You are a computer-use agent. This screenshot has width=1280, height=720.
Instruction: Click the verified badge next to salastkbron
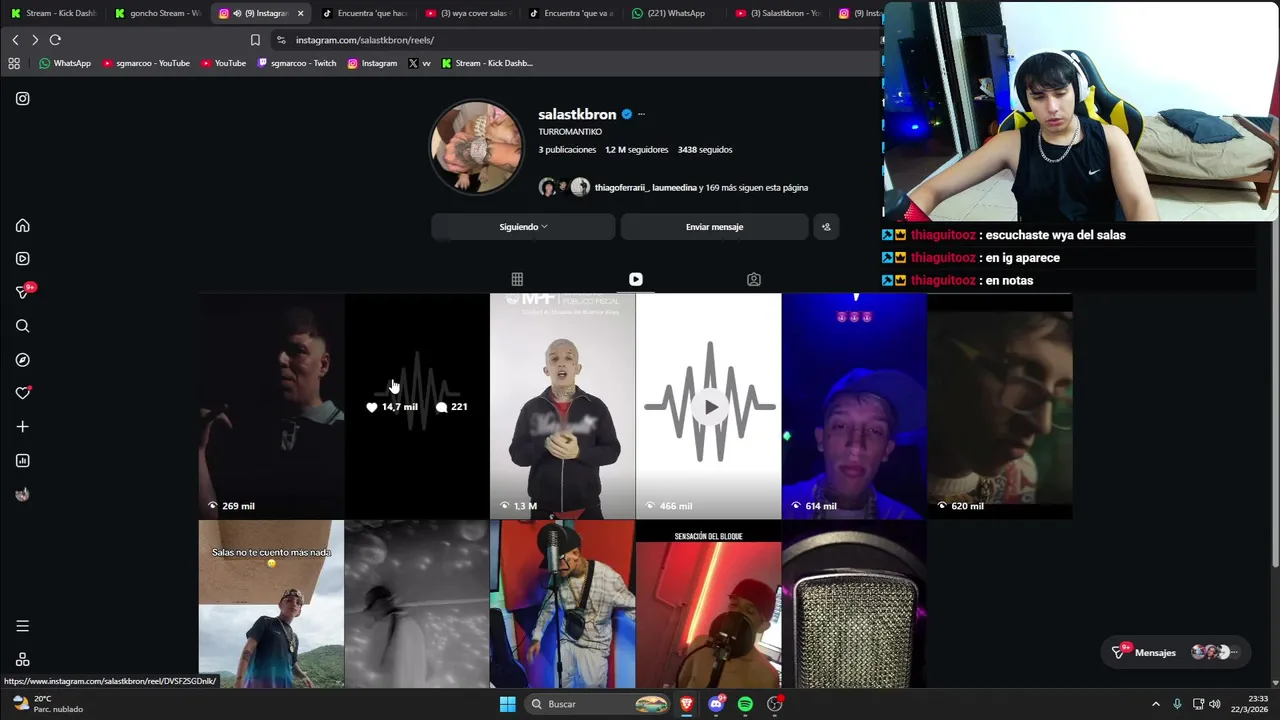coord(627,114)
